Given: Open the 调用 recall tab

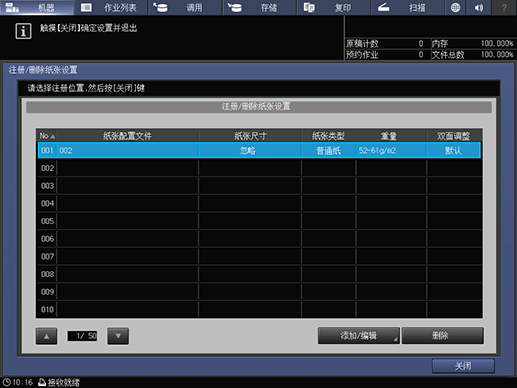Looking at the screenshot, I should click(x=185, y=7).
